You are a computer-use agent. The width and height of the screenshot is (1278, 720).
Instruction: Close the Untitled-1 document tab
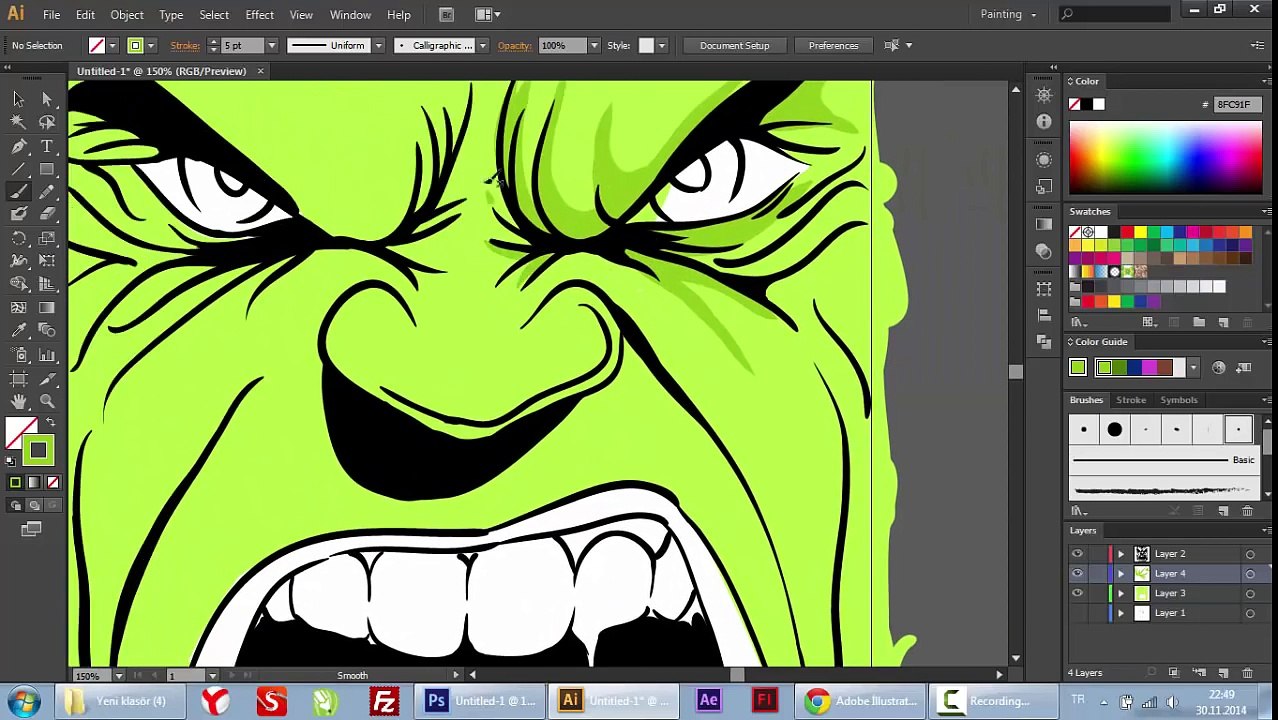pos(260,71)
